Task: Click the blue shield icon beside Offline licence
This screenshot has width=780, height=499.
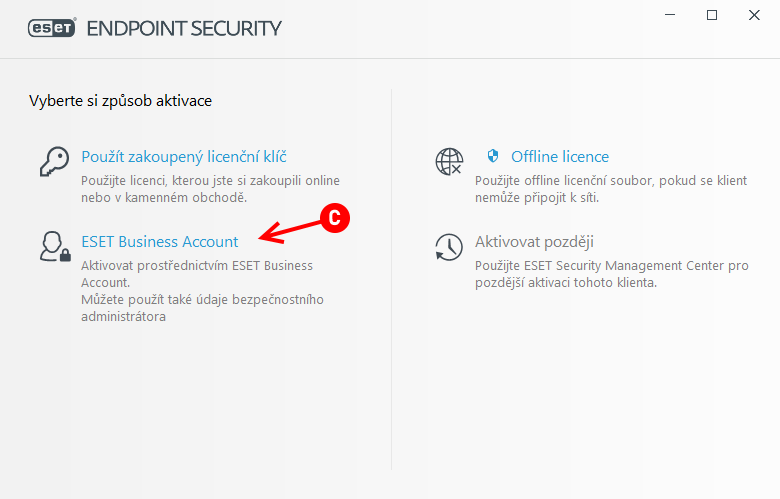Action: pyautogui.click(x=492, y=156)
